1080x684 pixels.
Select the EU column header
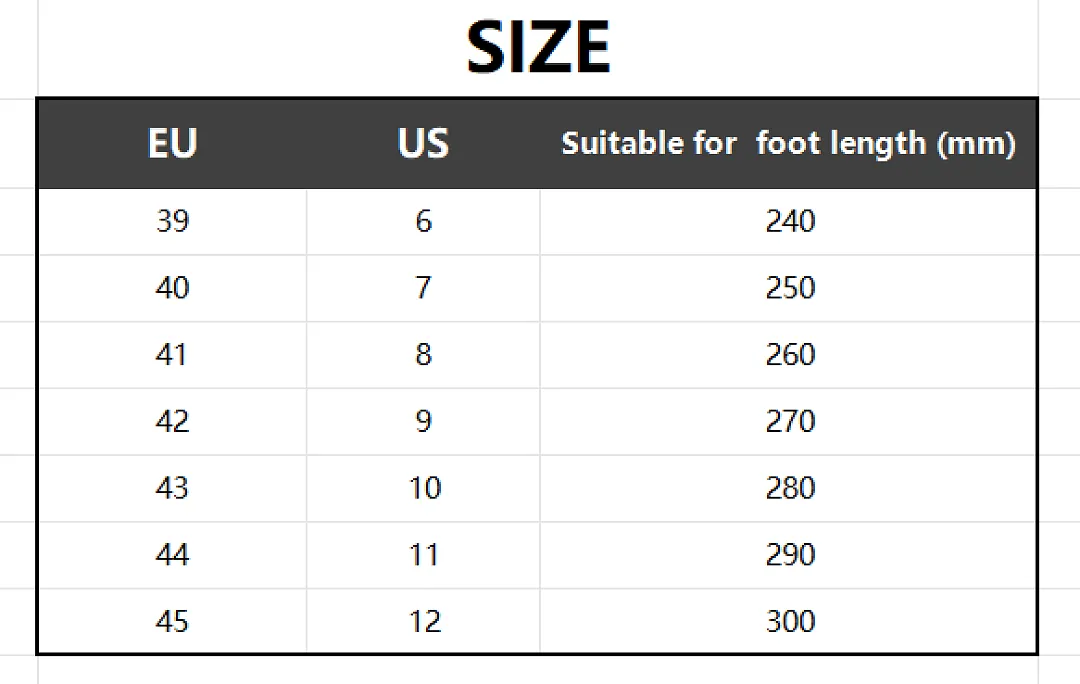click(x=172, y=143)
